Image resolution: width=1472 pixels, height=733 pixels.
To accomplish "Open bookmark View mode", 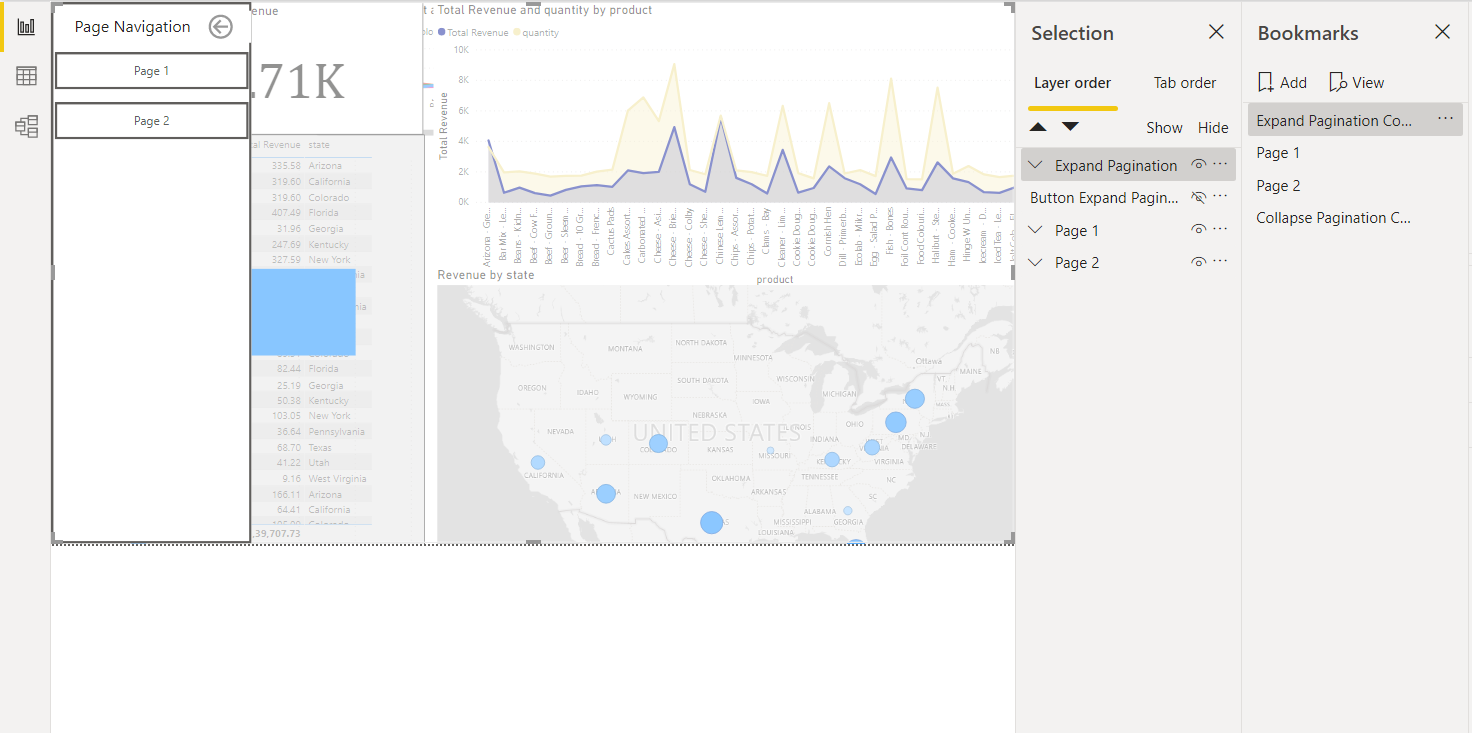I will (1356, 83).
